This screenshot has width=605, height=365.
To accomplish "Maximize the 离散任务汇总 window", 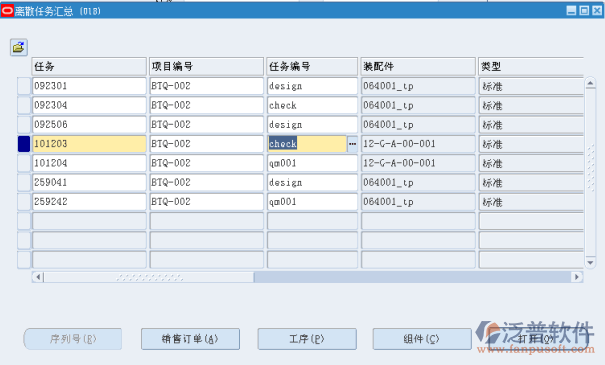I will pos(584,11).
